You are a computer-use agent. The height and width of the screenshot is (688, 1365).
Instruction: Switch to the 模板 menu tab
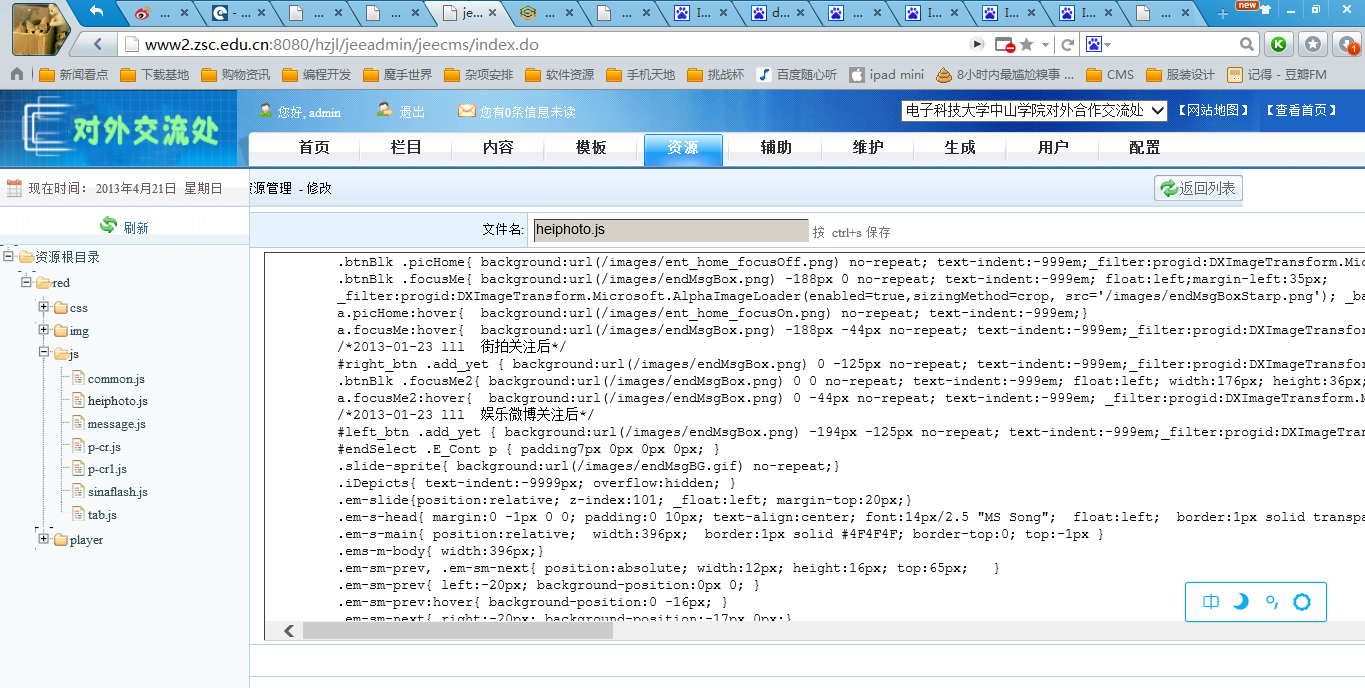click(591, 148)
